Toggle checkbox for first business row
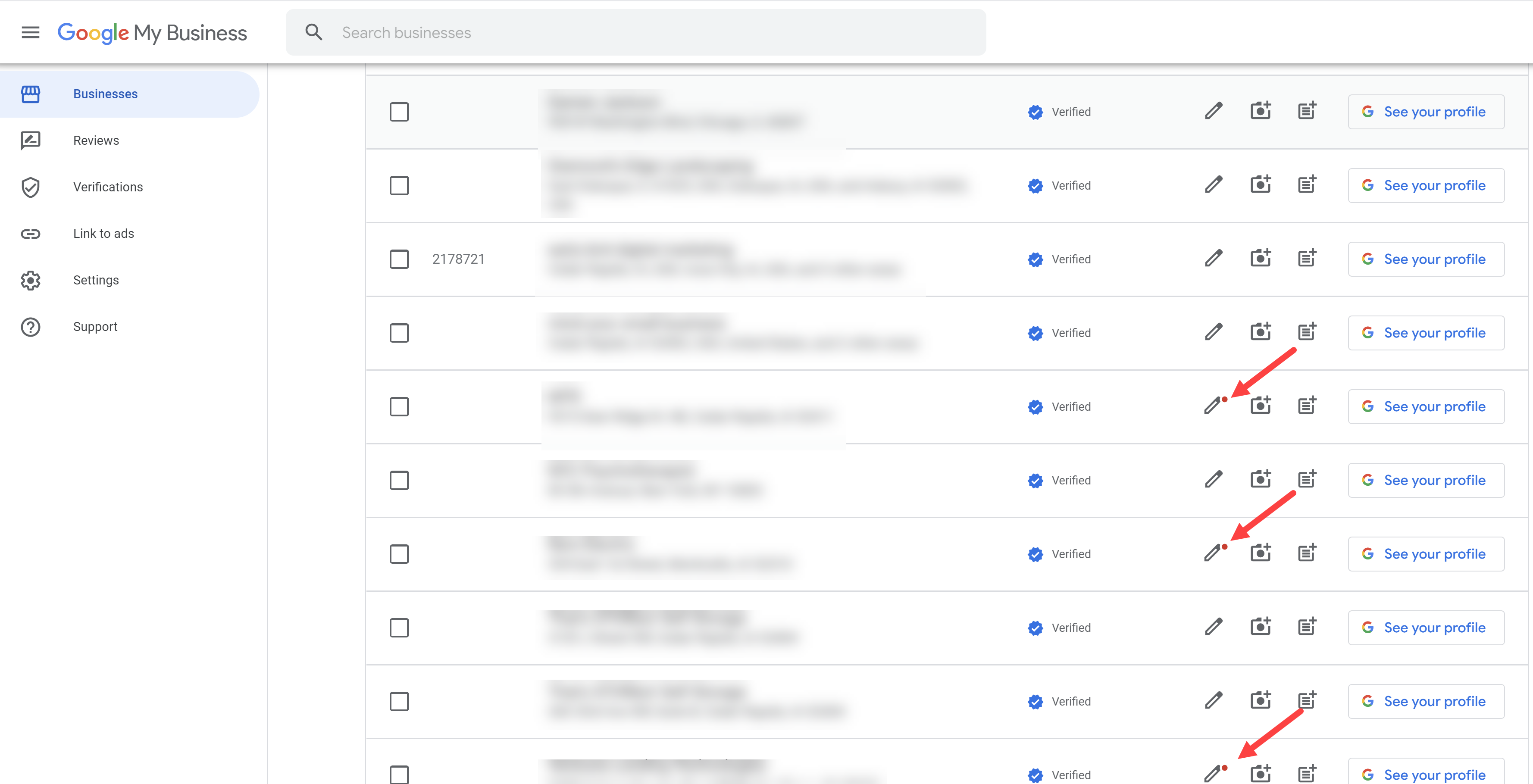The image size is (1533, 784). pos(400,111)
